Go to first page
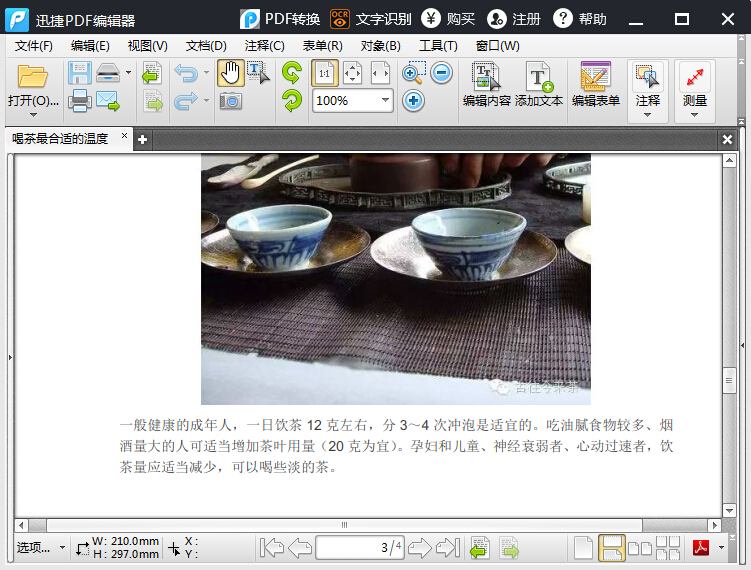Viewport: 751px width, 570px height. [x=272, y=548]
